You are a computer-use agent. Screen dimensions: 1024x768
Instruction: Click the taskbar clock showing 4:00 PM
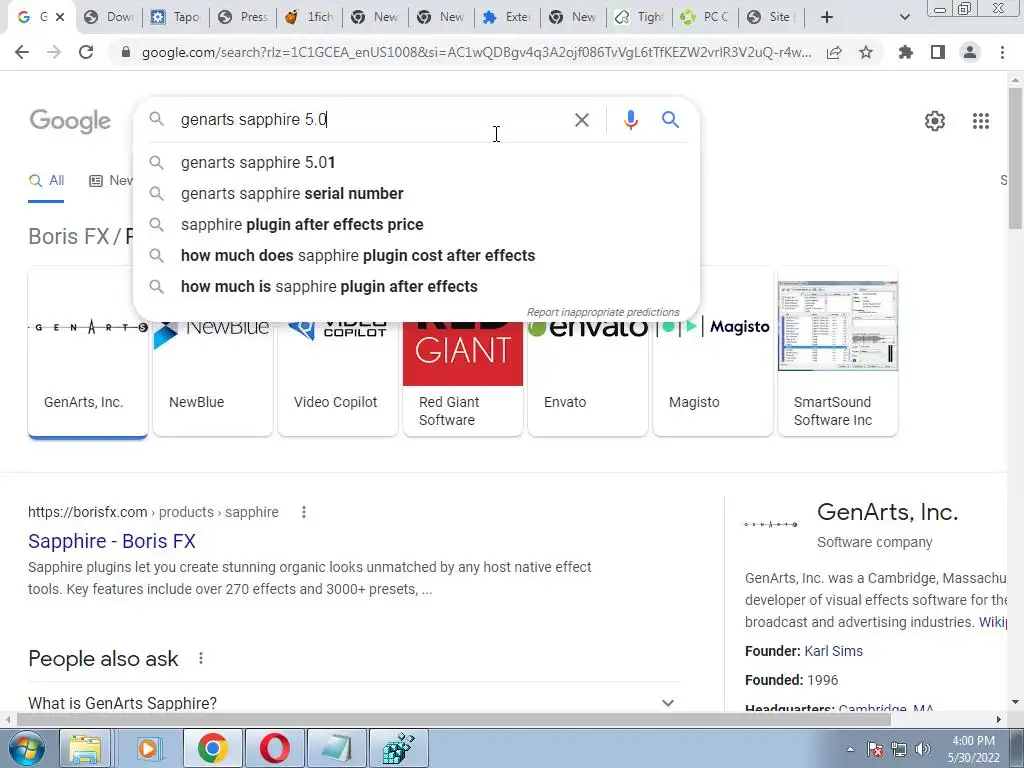click(x=973, y=749)
